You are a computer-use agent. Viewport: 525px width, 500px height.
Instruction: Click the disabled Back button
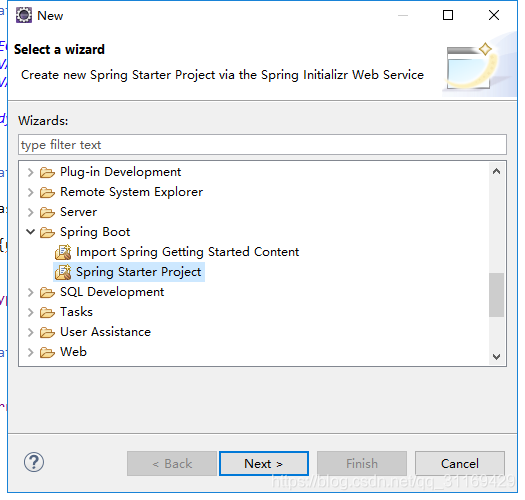172,464
